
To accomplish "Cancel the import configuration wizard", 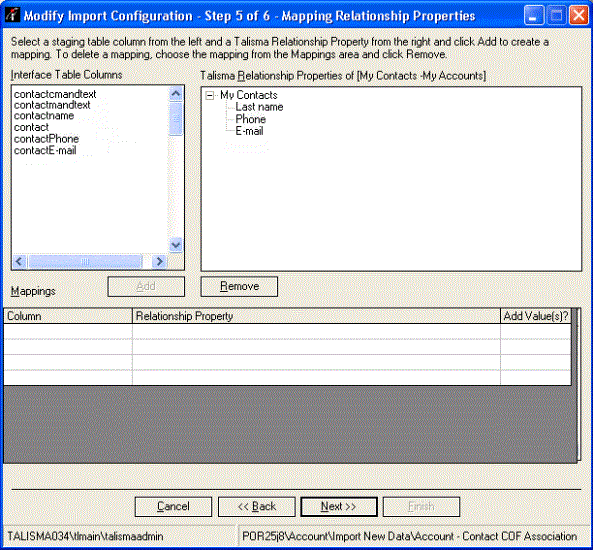I will (x=173, y=506).
